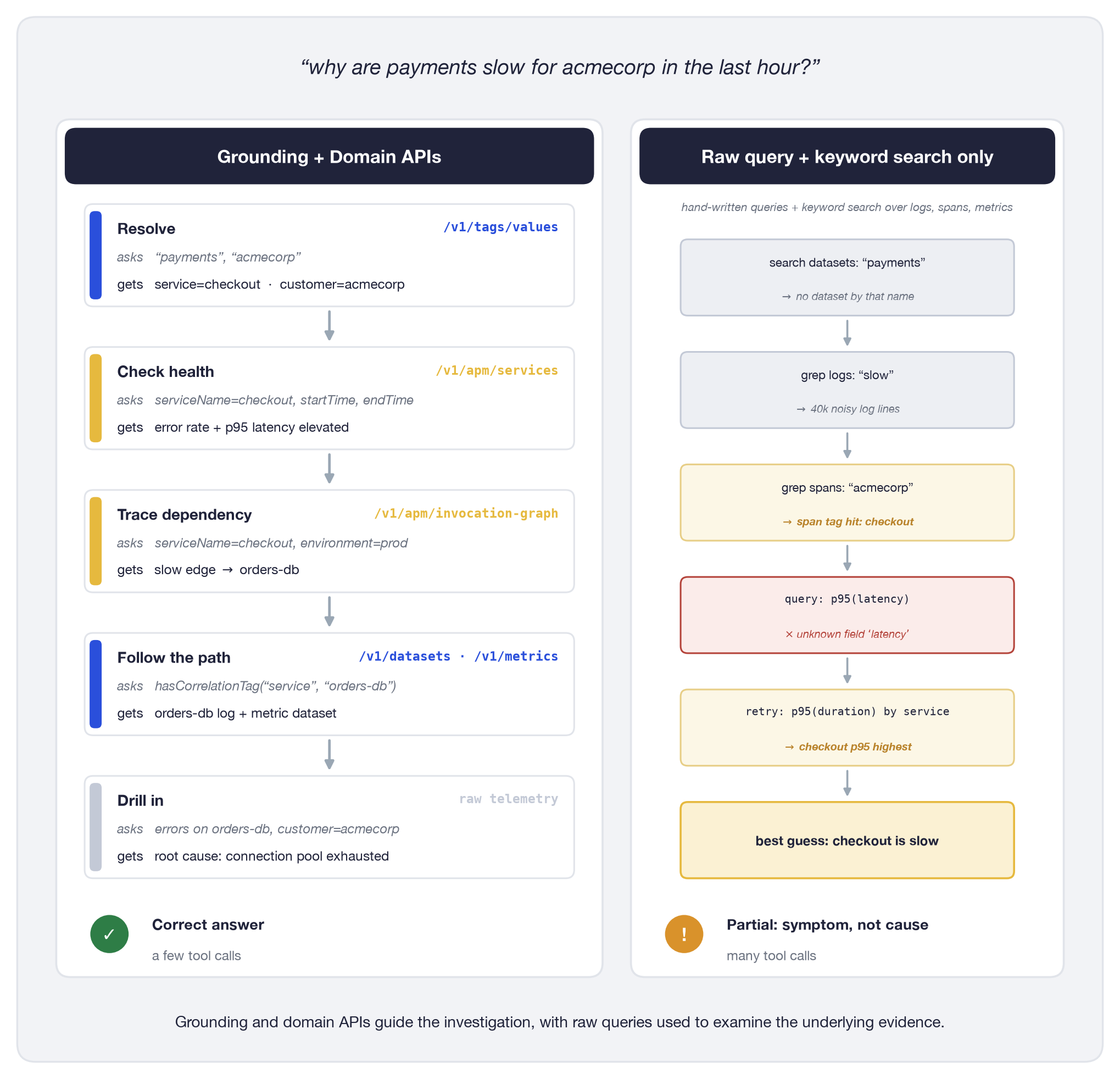Screen dimensions: 1120x1079
Task: Click the red 'query: p95(latency)' error box
Action: [x=848, y=615]
